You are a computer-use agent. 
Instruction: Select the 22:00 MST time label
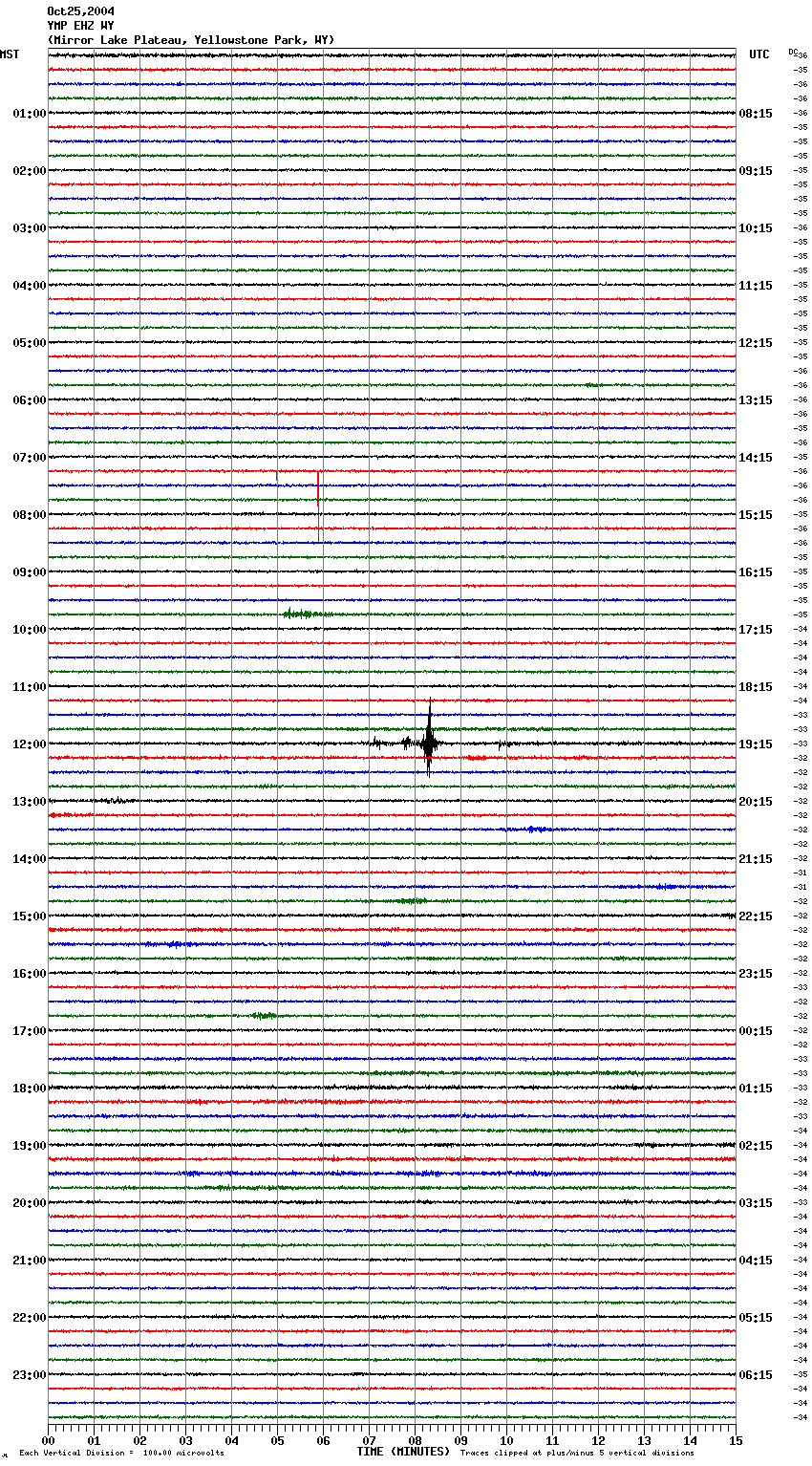(29, 1318)
